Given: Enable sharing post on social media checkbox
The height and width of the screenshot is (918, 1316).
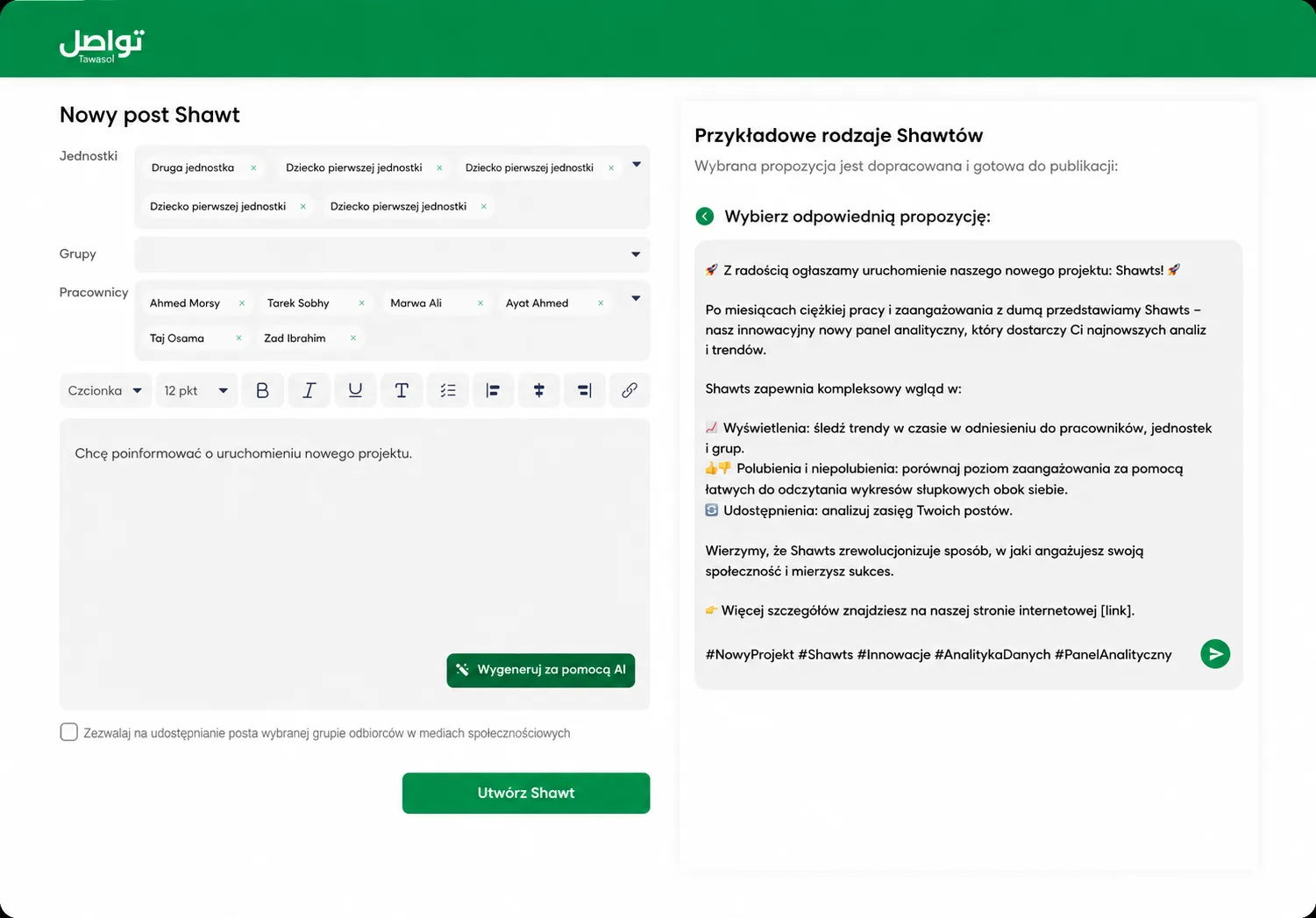Looking at the screenshot, I should (68, 732).
